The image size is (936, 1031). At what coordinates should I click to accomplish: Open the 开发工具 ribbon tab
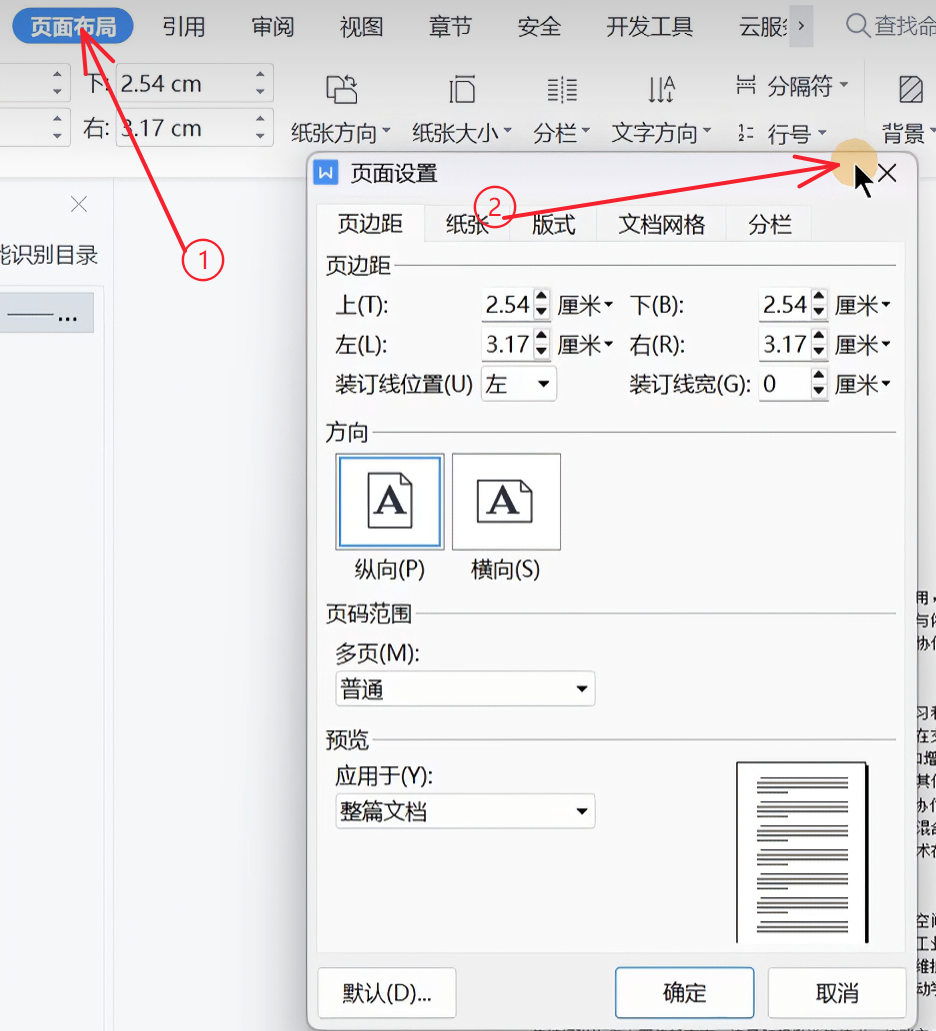pyautogui.click(x=649, y=26)
